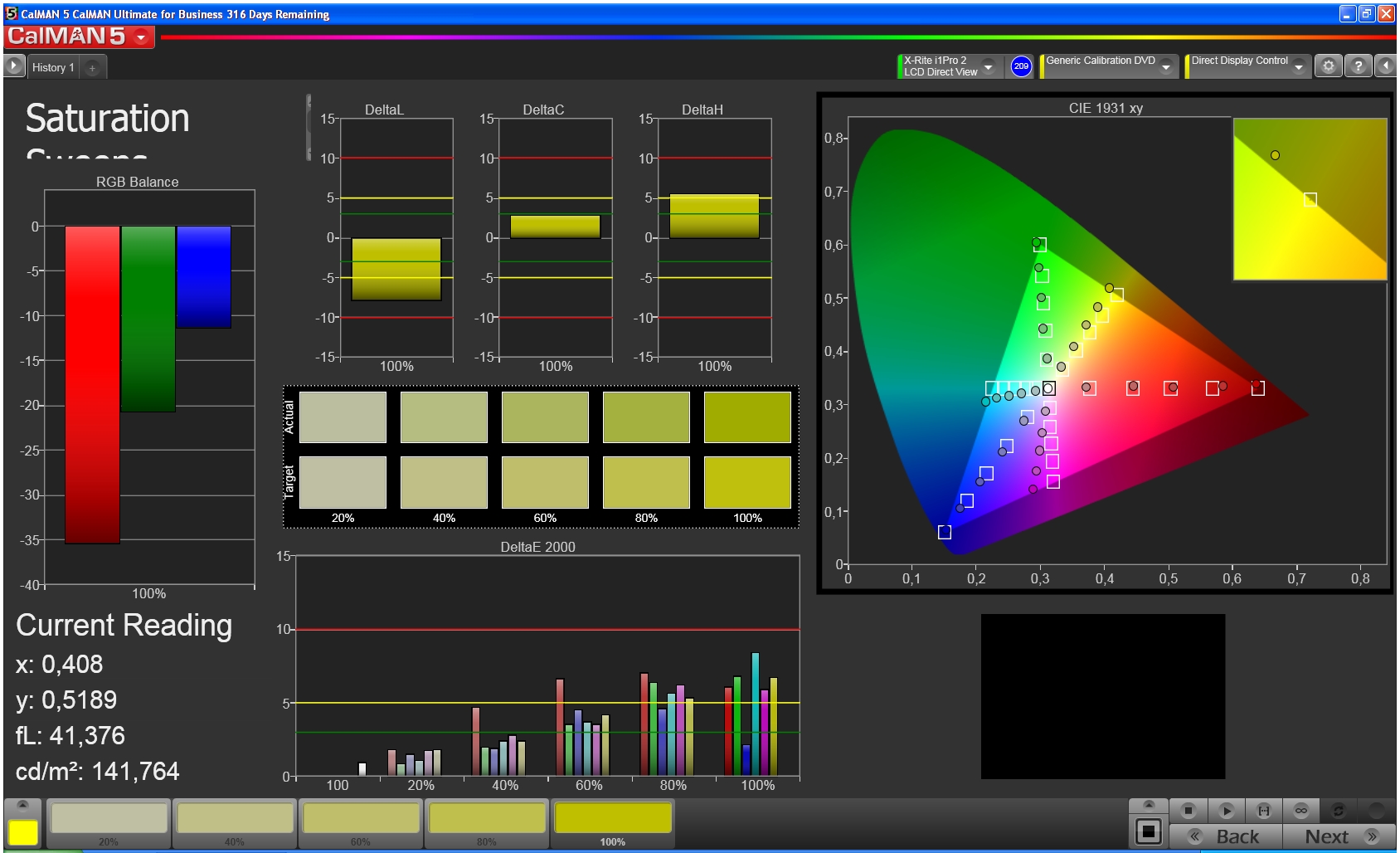1400x853 pixels.
Task: Click the red bar in RGB Balance chart
Action: (93, 384)
